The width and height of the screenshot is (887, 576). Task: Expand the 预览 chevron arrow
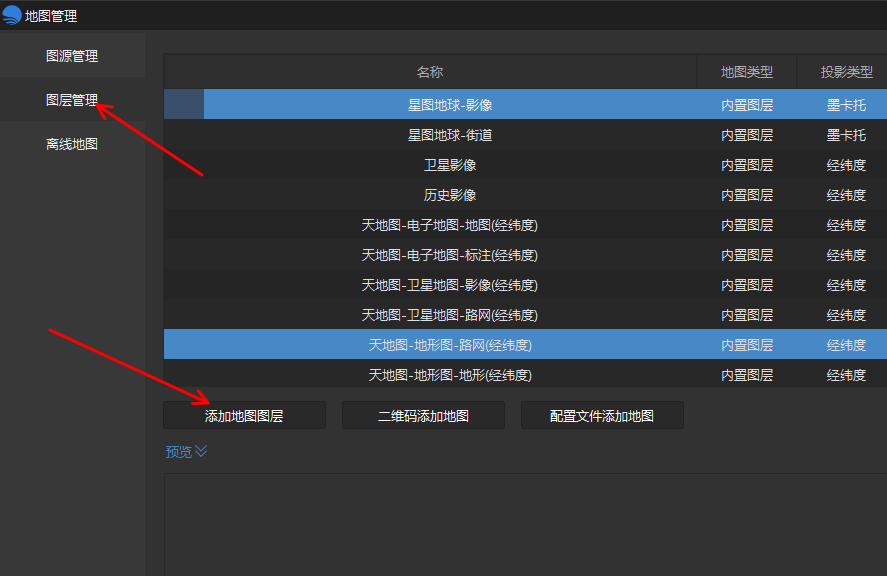click(201, 451)
